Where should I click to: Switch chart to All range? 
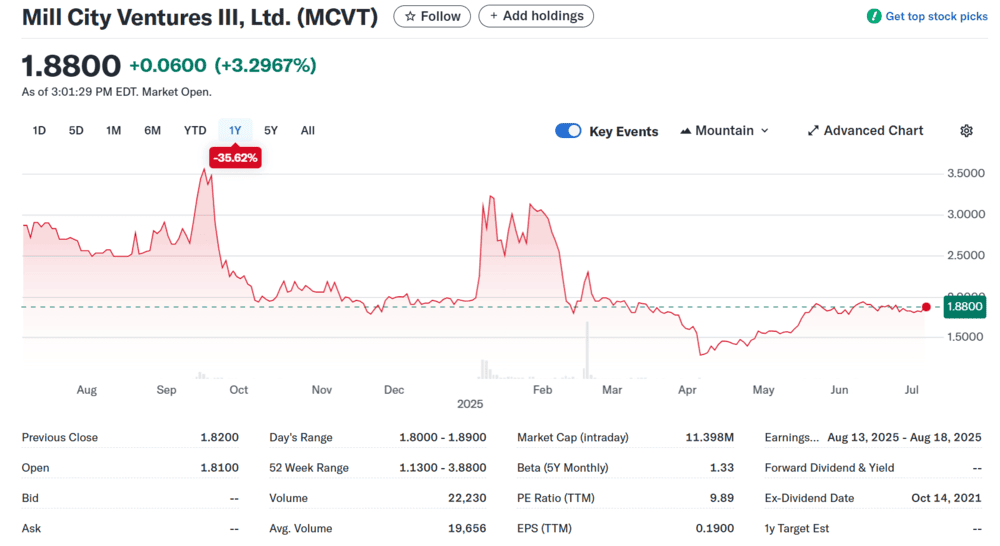click(307, 131)
